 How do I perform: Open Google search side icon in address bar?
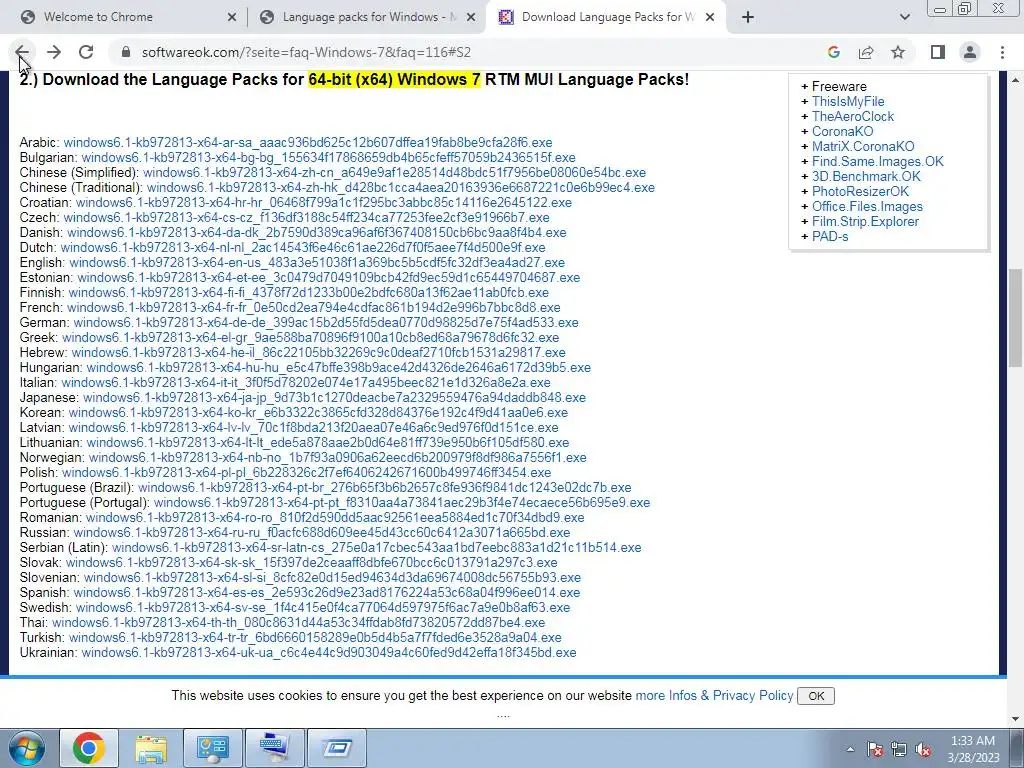pos(833,52)
